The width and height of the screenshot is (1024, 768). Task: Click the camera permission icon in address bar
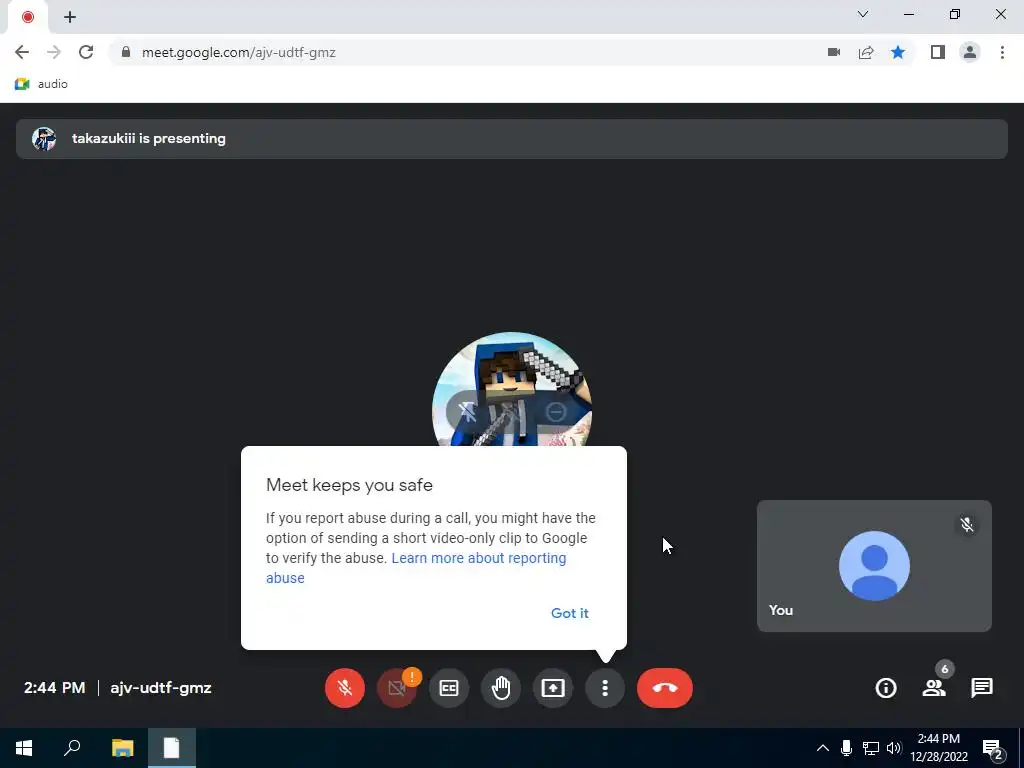pyautogui.click(x=834, y=52)
